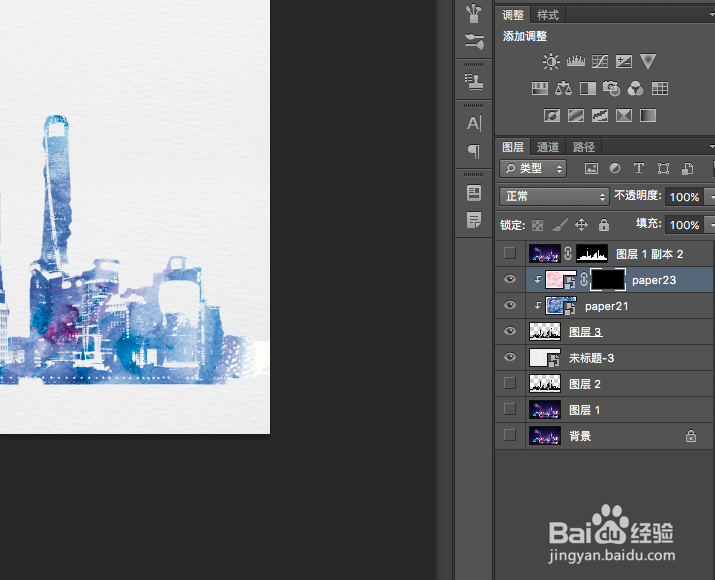The width and height of the screenshot is (715, 580).
Task: Add a Posterize adjustment
Action: click(x=575, y=115)
